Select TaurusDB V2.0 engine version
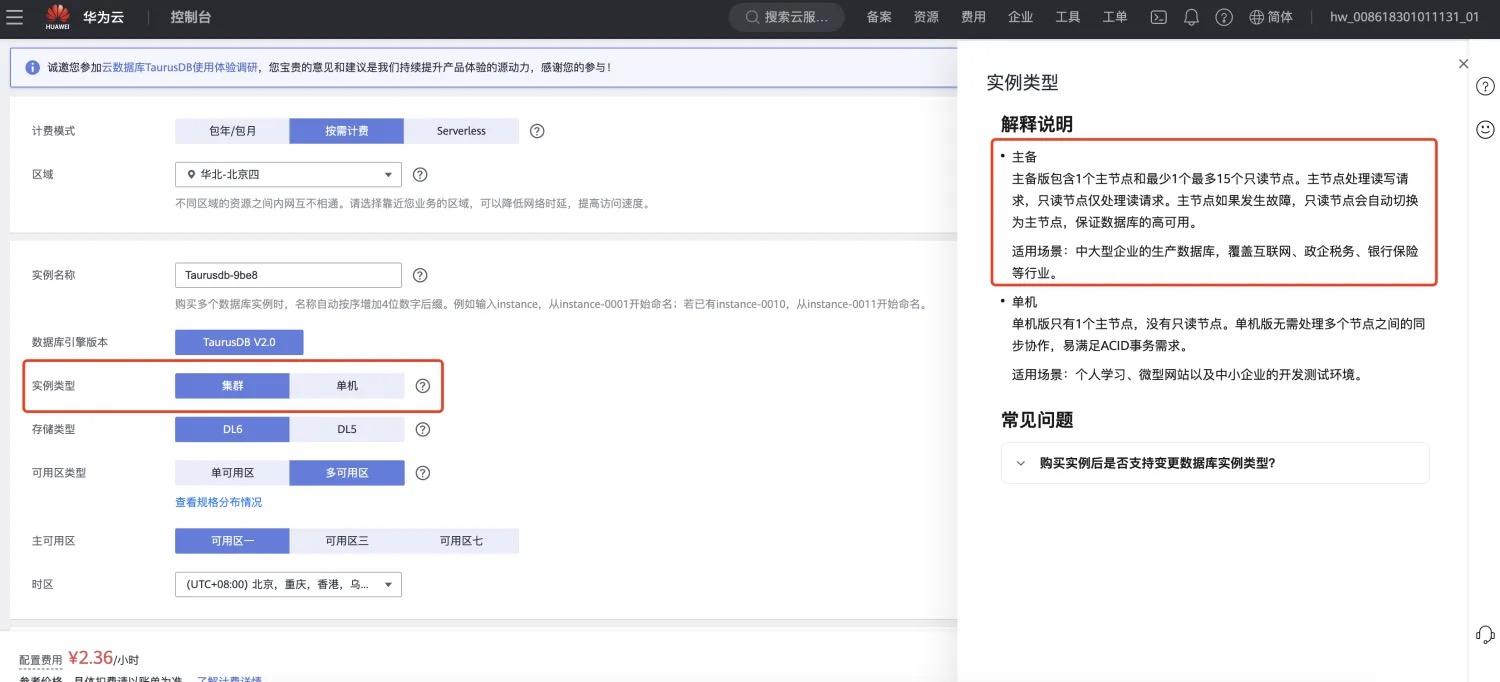Image resolution: width=1500 pixels, height=682 pixels. [x=239, y=342]
